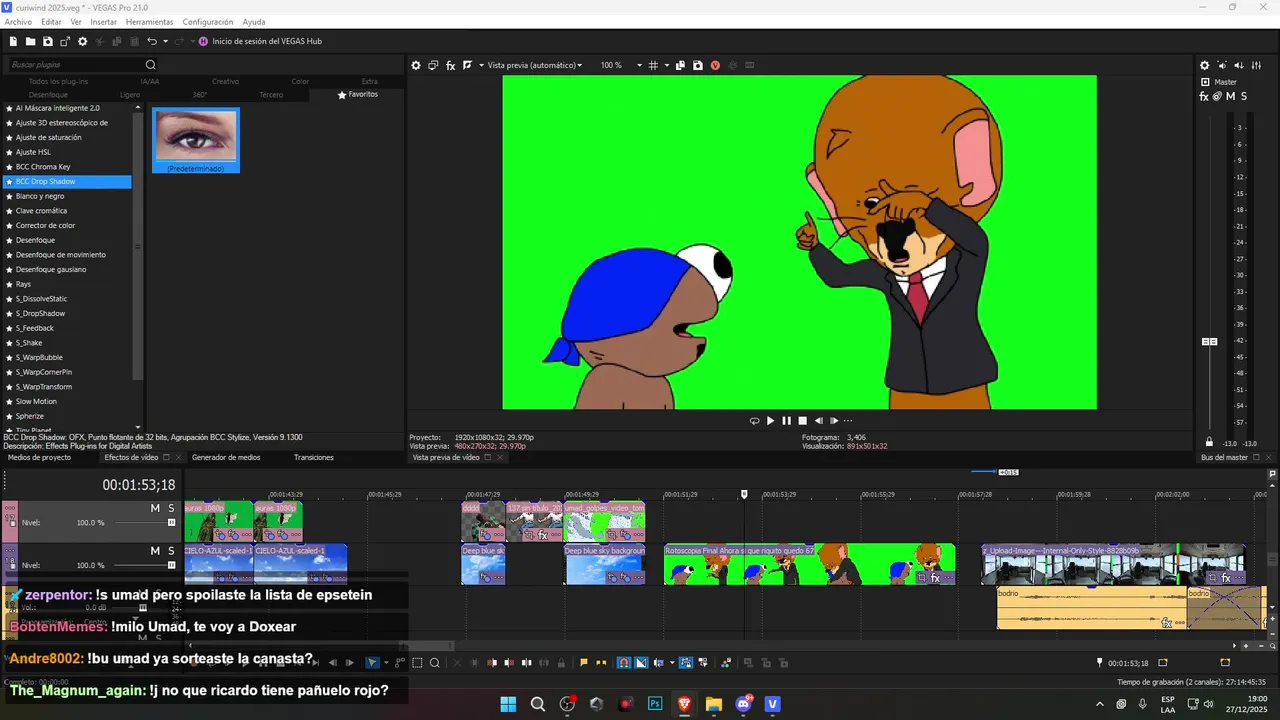Select the zoom magnifier tool in timeline toolbar
1280x720 pixels.
pos(435,662)
